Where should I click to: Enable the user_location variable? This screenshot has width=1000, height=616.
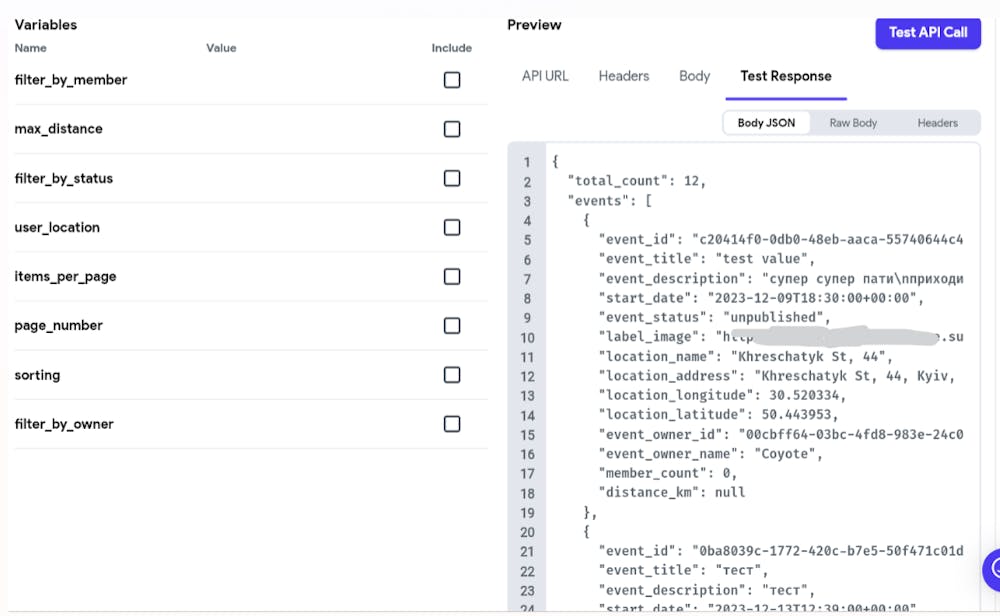[451, 227]
